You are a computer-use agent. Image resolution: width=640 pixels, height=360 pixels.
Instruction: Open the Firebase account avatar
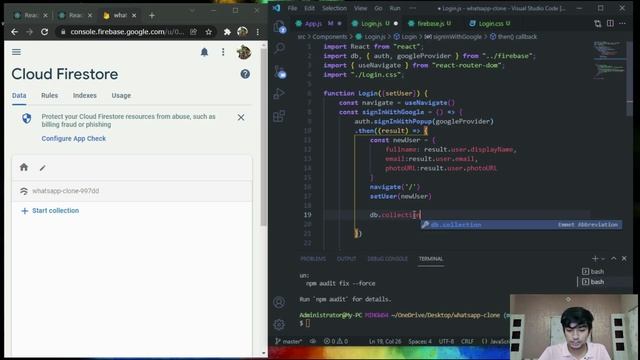(244, 52)
